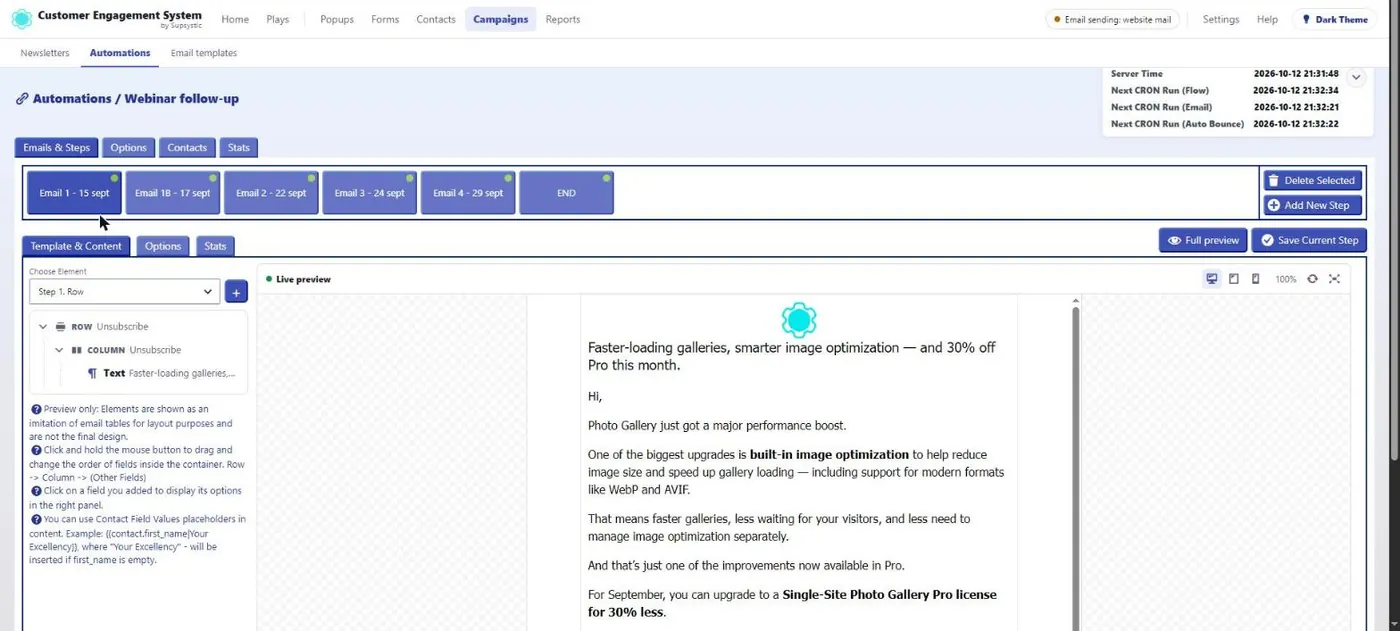Go to Popups section
1400x631 pixels.
click(337, 19)
